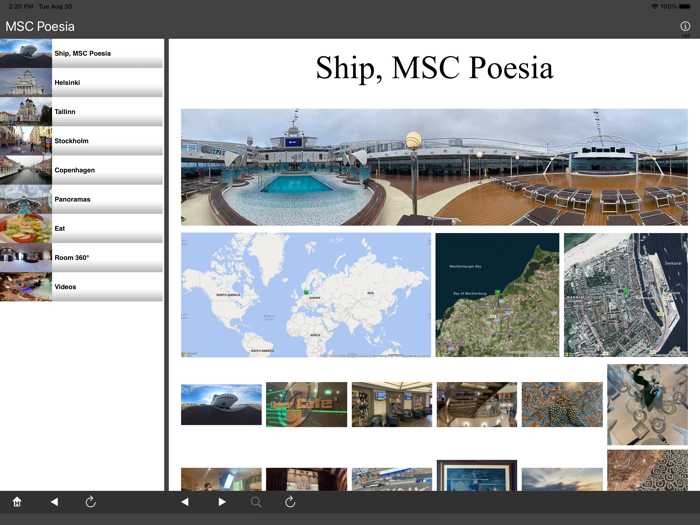
Task: Open the brown swirl pattern thumbnail
Action: pos(647,470)
